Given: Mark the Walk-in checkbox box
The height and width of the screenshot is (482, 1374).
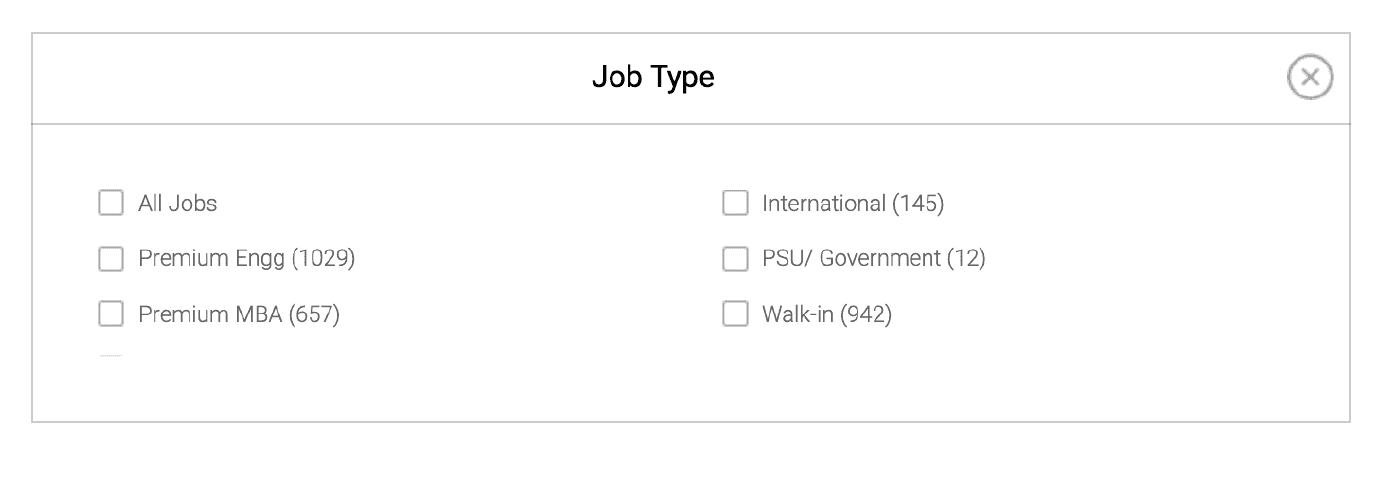Looking at the screenshot, I should 735,315.
